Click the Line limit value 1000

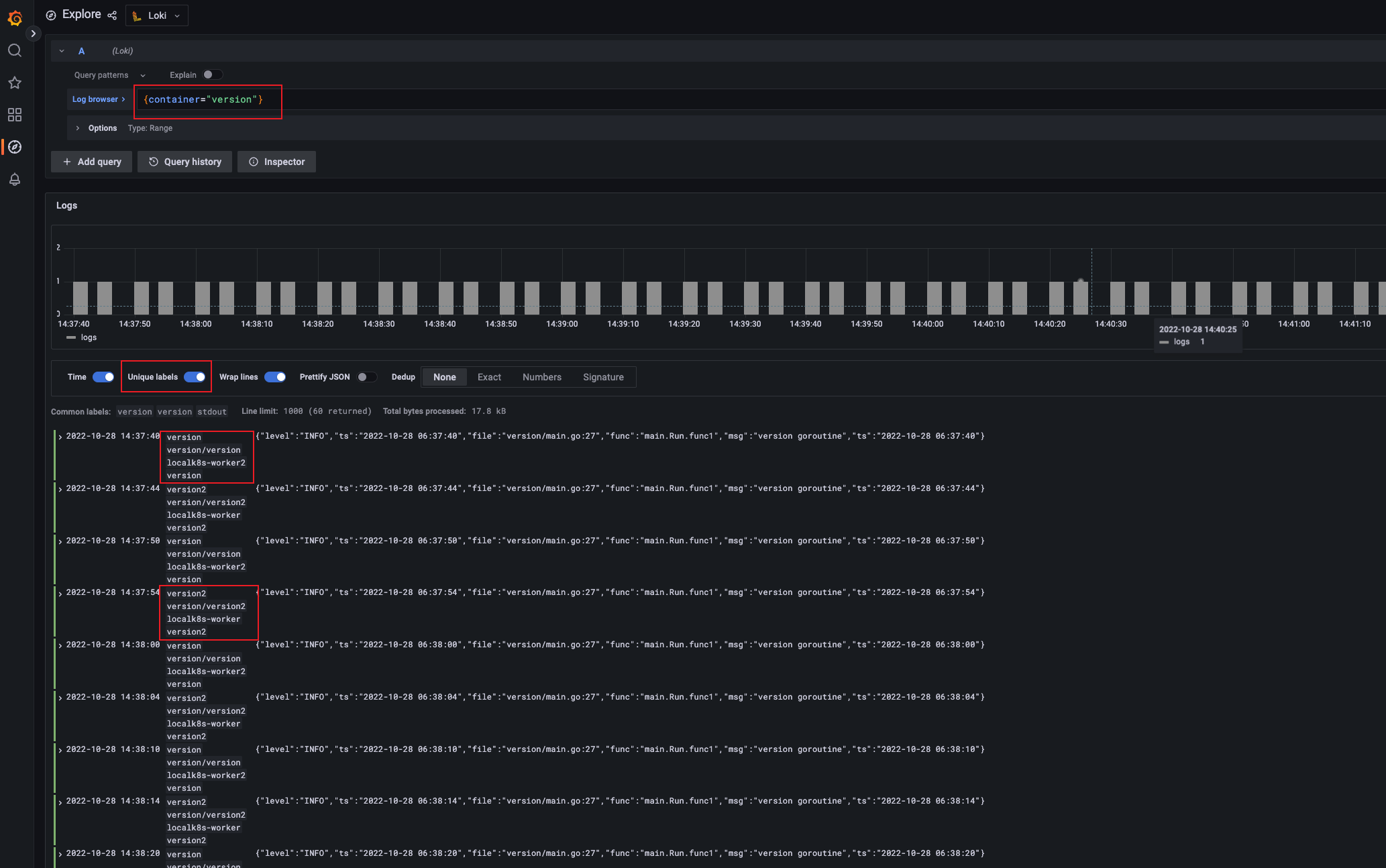click(x=293, y=411)
